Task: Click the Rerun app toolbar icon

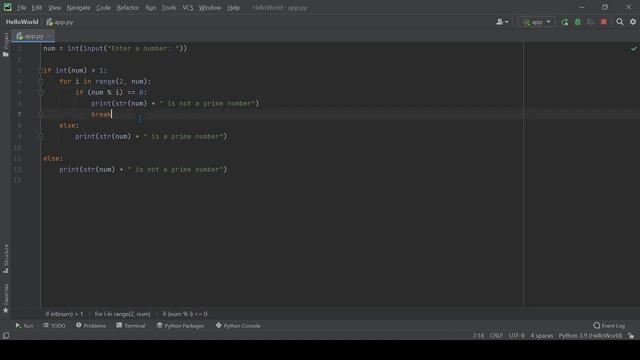Action: (564, 22)
